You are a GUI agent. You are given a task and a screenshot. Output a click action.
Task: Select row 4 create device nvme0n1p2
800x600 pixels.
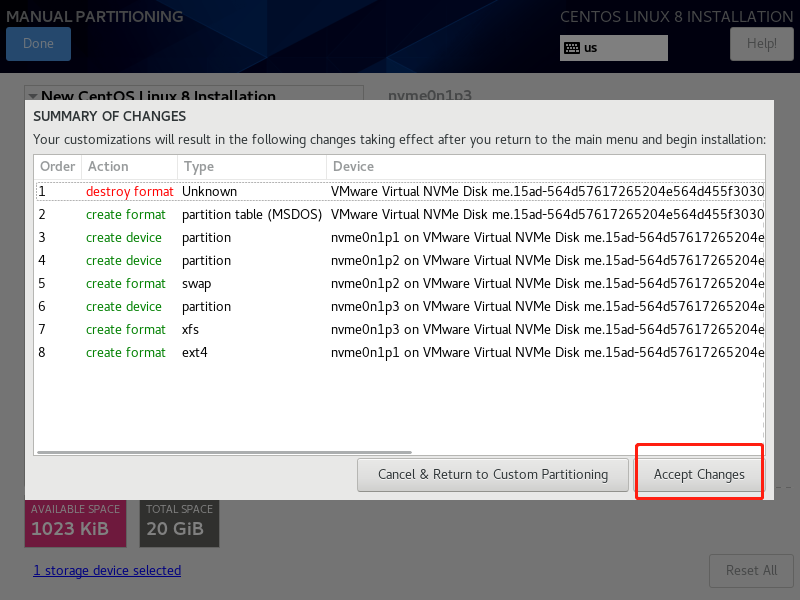click(x=400, y=260)
